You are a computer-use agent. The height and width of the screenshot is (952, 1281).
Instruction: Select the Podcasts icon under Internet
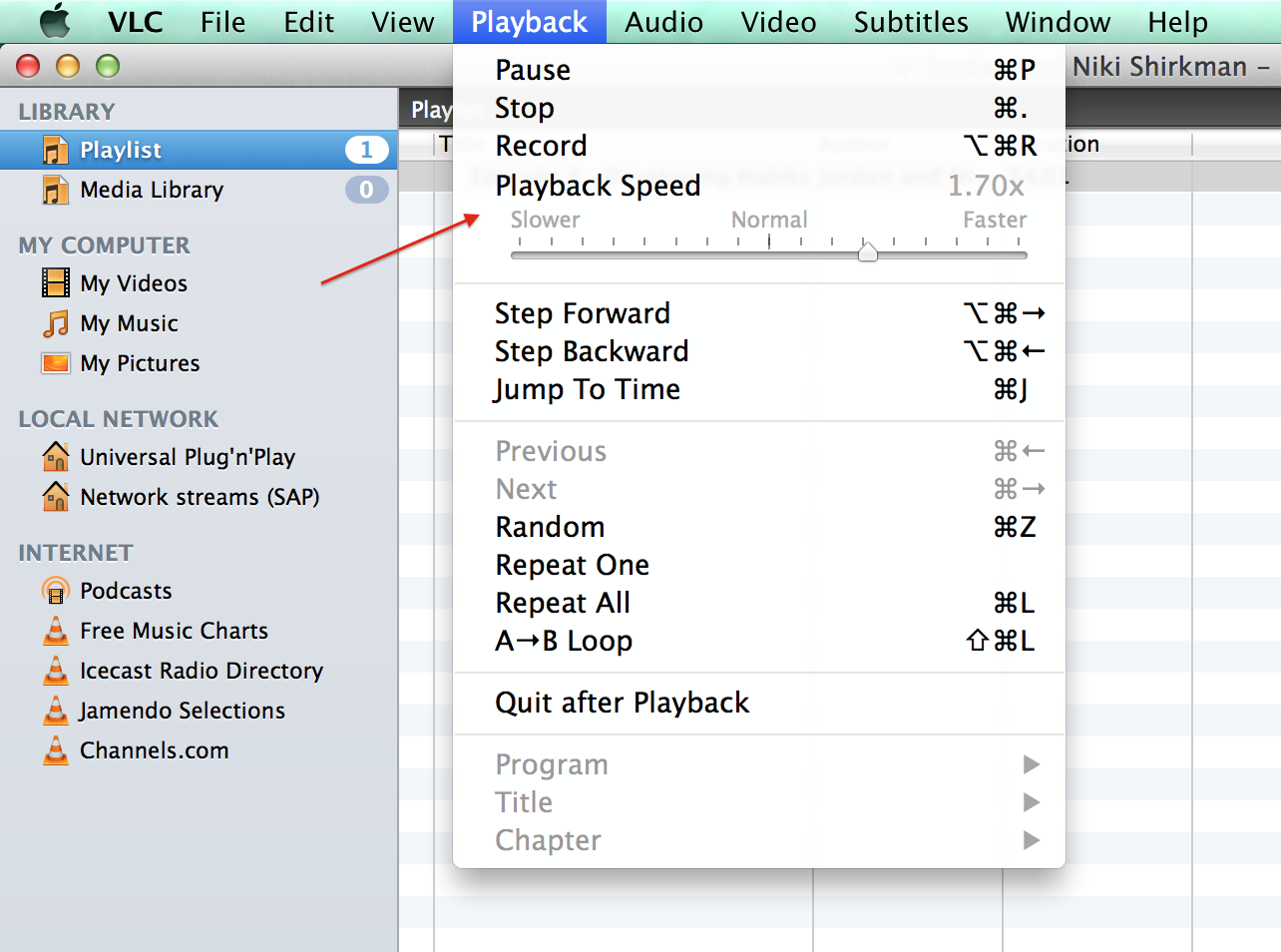[x=56, y=591]
